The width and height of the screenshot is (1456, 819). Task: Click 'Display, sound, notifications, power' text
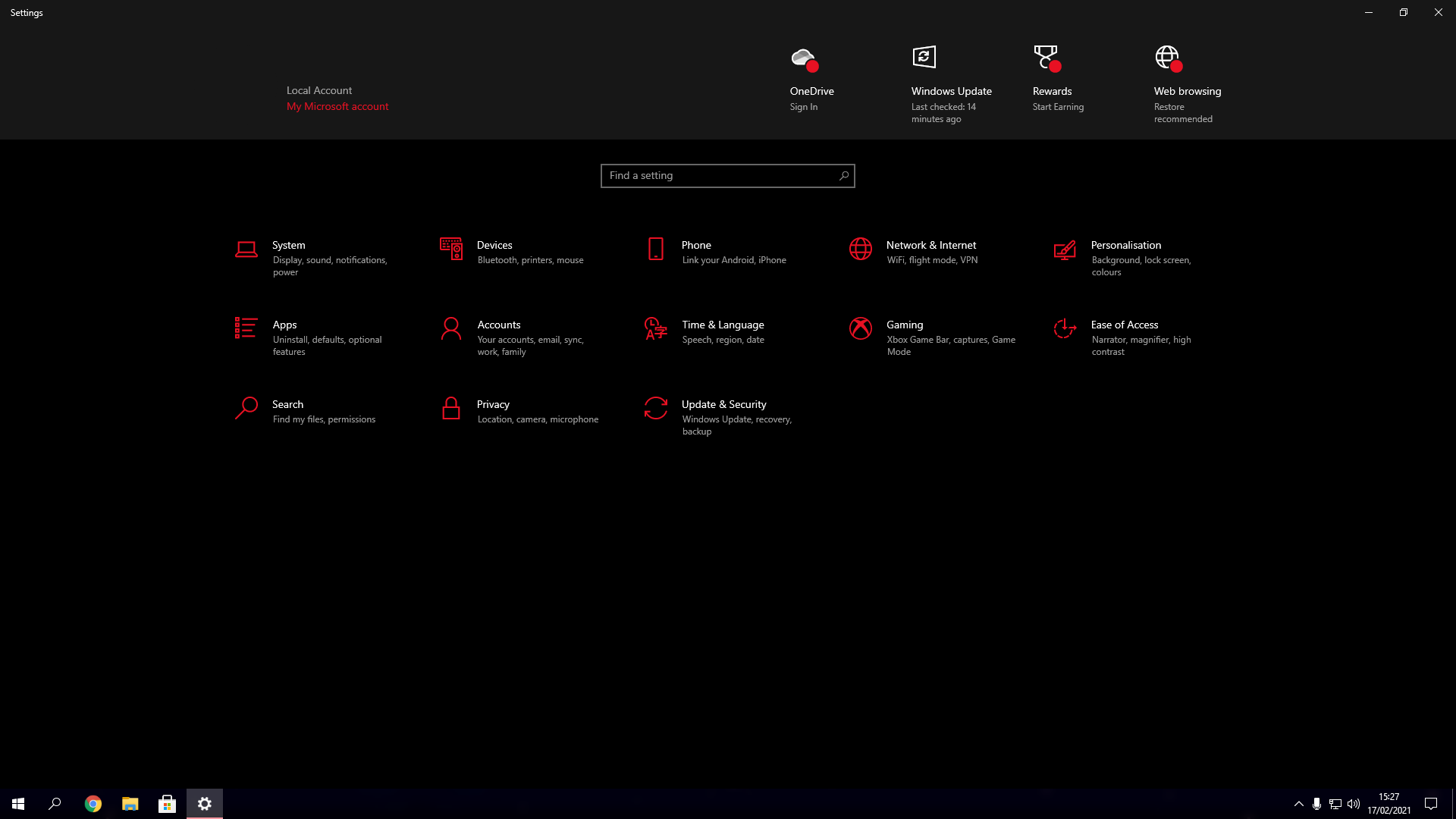click(330, 266)
